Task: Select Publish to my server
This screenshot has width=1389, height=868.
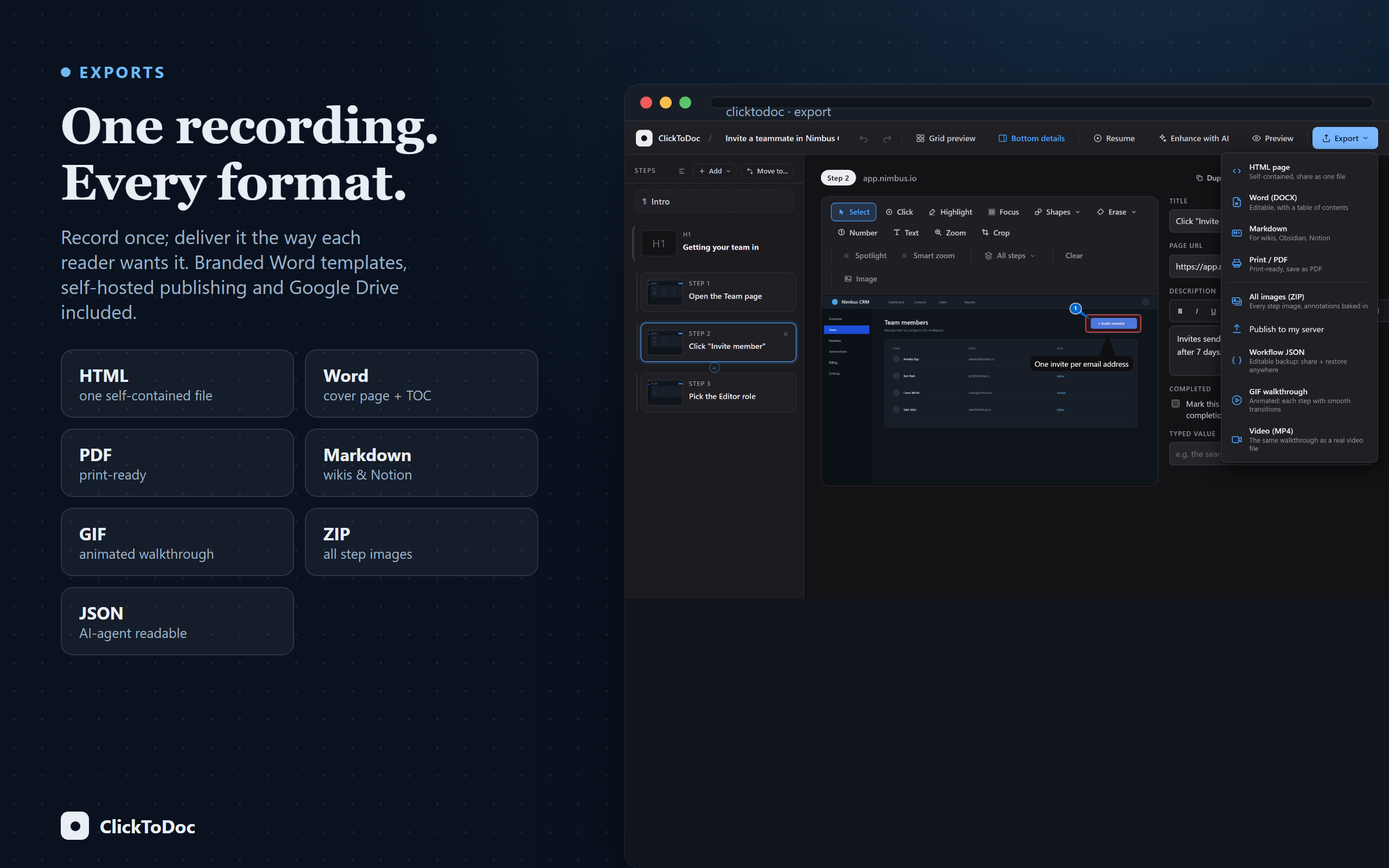Action: pyautogui.click(x=1299, y=329)
